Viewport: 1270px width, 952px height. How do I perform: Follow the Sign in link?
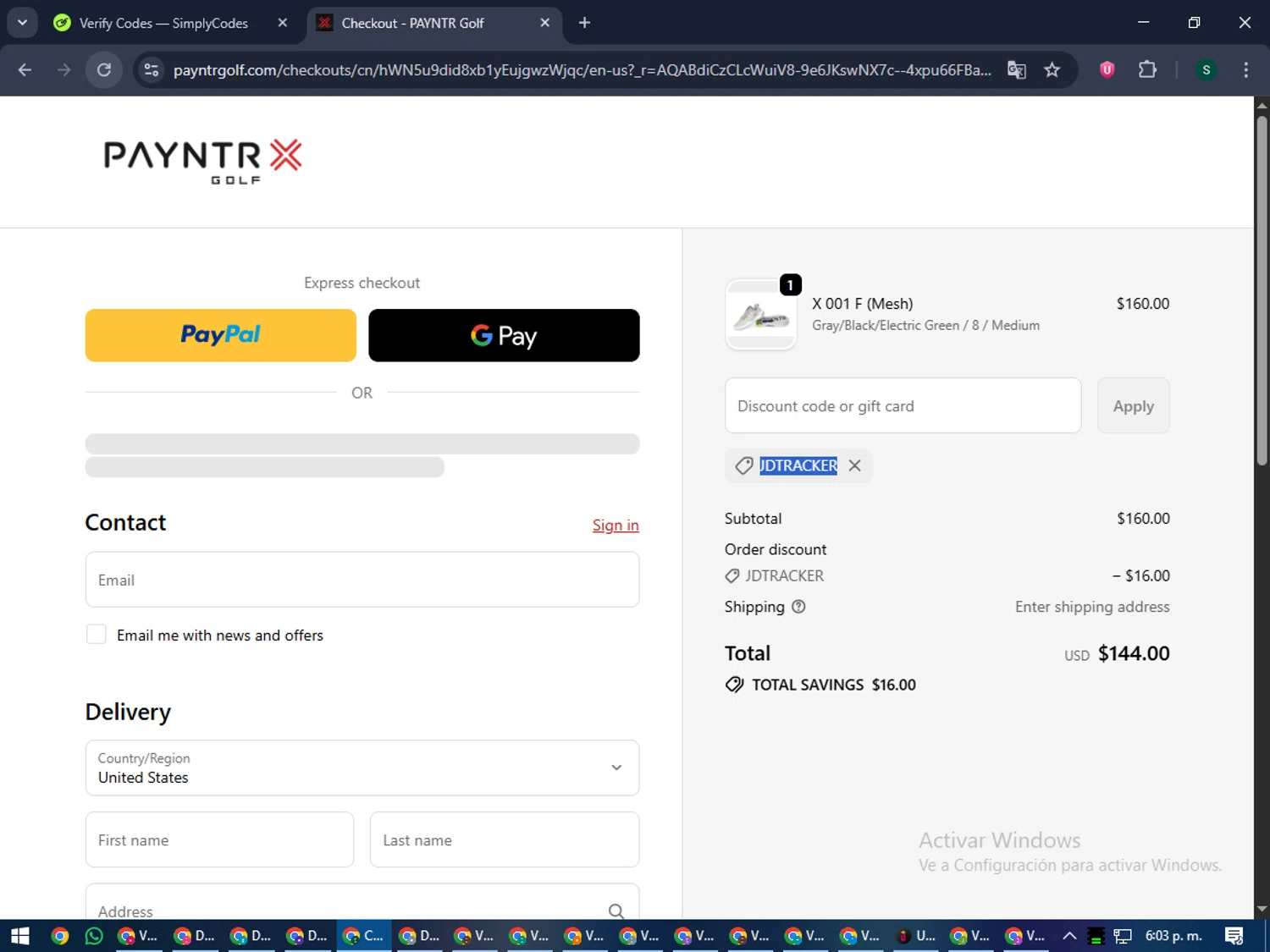616,526
